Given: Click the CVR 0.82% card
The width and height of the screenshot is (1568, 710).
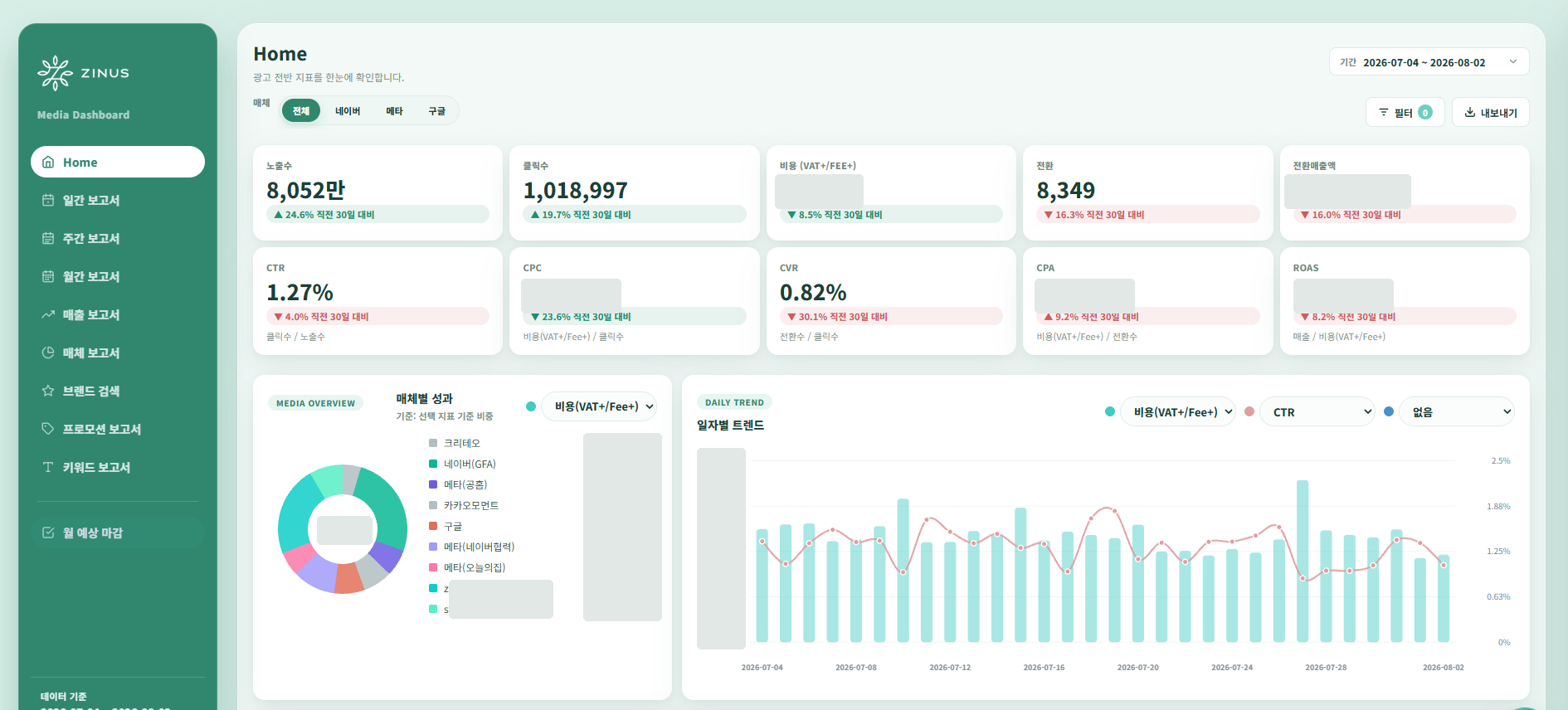Looking at the screenshot, I should [x=891, y=301].
